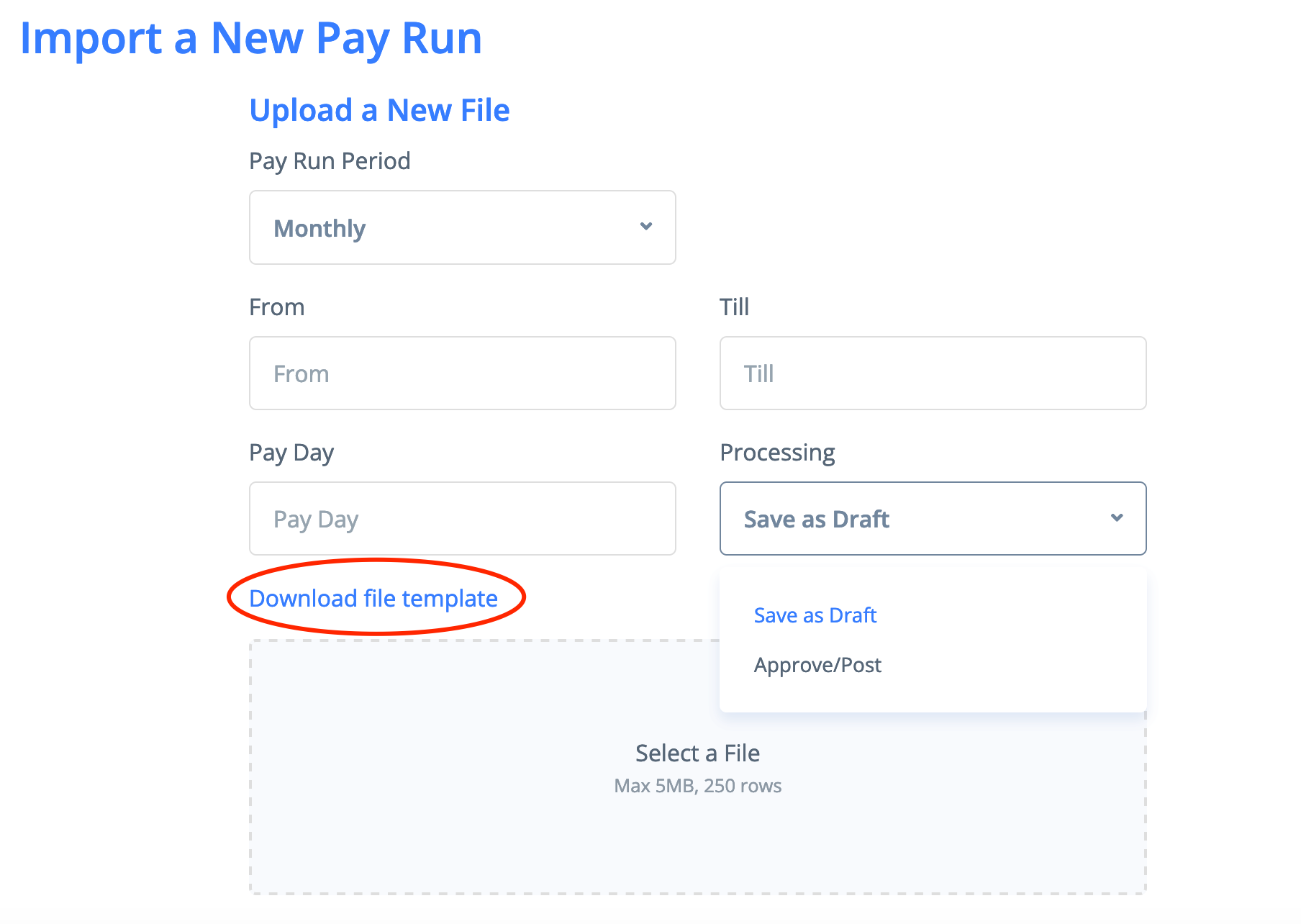Click the Processing label
This screenshot has height=924, width=1301.
[x=777, y=453]
